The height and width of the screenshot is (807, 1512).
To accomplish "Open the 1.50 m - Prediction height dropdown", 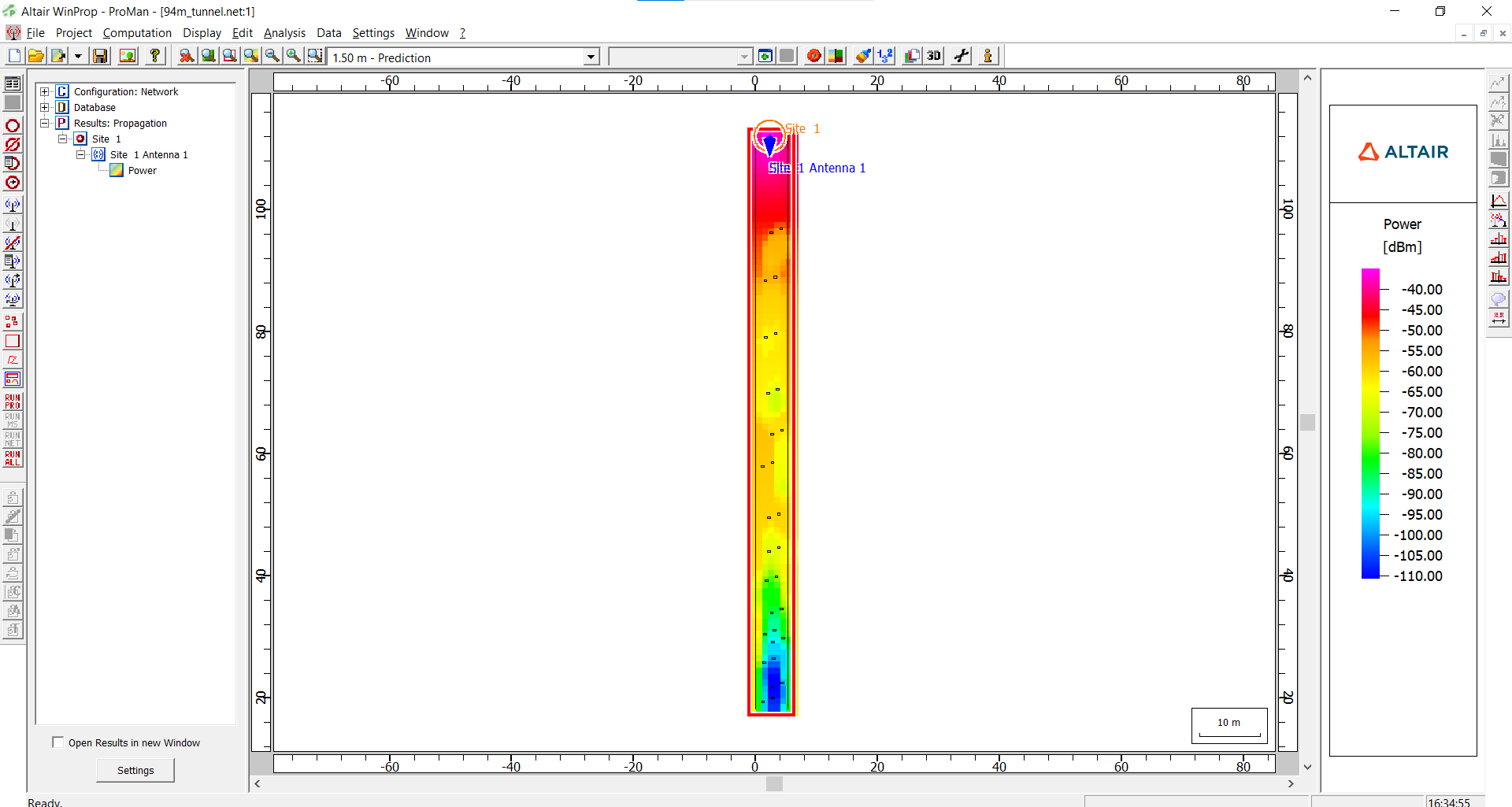I will (591, 57).
